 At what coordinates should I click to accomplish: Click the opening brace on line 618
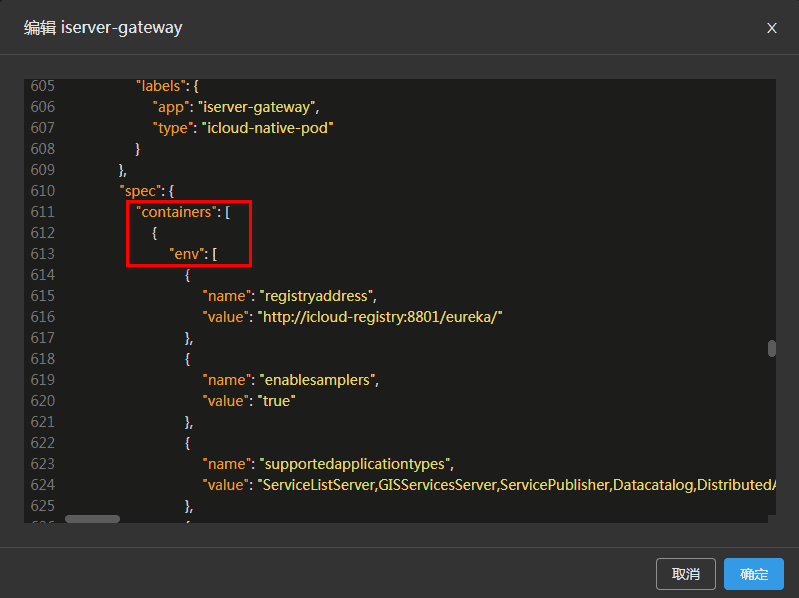188,360
